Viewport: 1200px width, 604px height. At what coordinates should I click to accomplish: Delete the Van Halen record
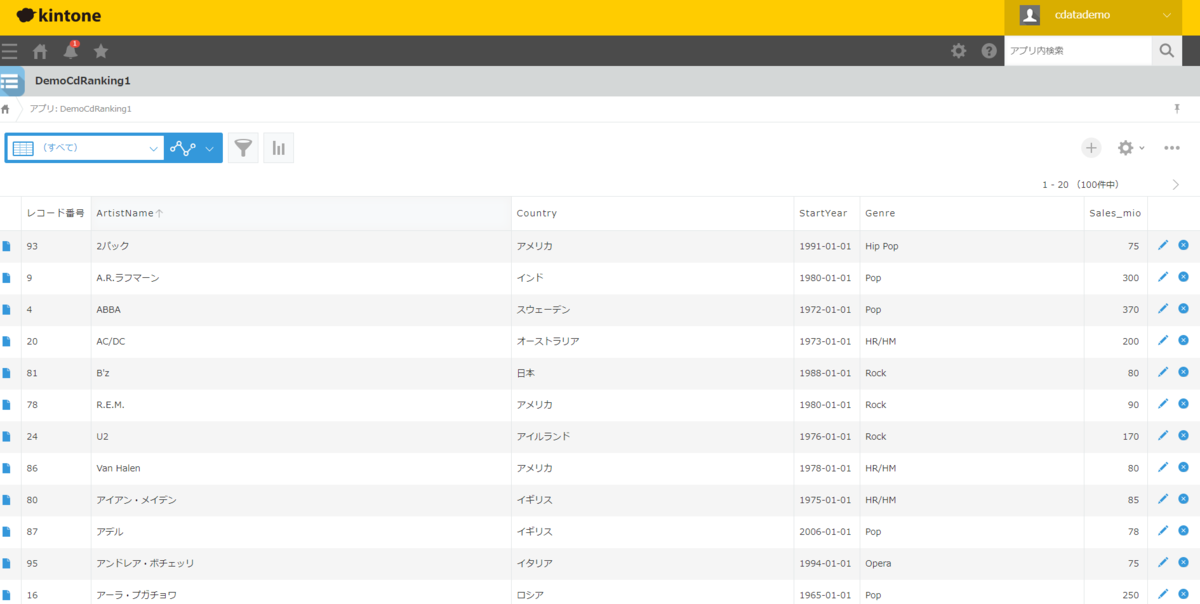tap(1183, 468)
